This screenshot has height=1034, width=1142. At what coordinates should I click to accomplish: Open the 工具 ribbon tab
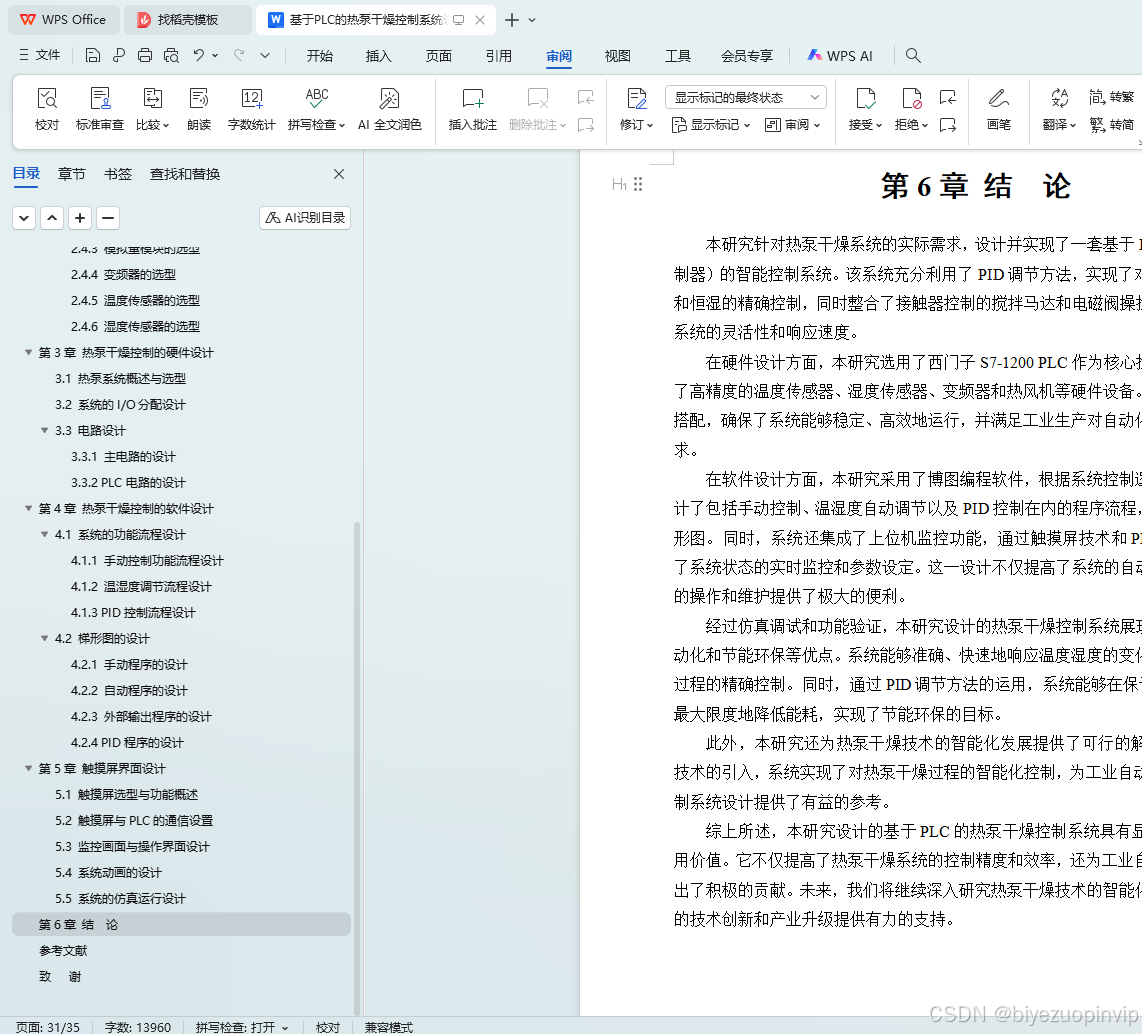click(677, 56)
